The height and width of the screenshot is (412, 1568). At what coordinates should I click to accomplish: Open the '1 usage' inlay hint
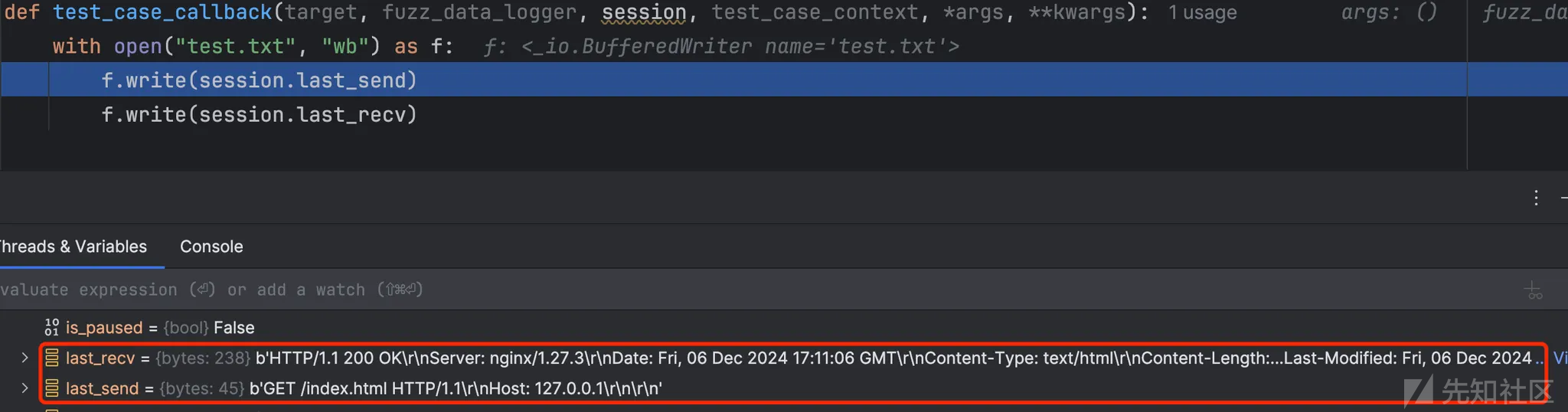coord(1202,13)
